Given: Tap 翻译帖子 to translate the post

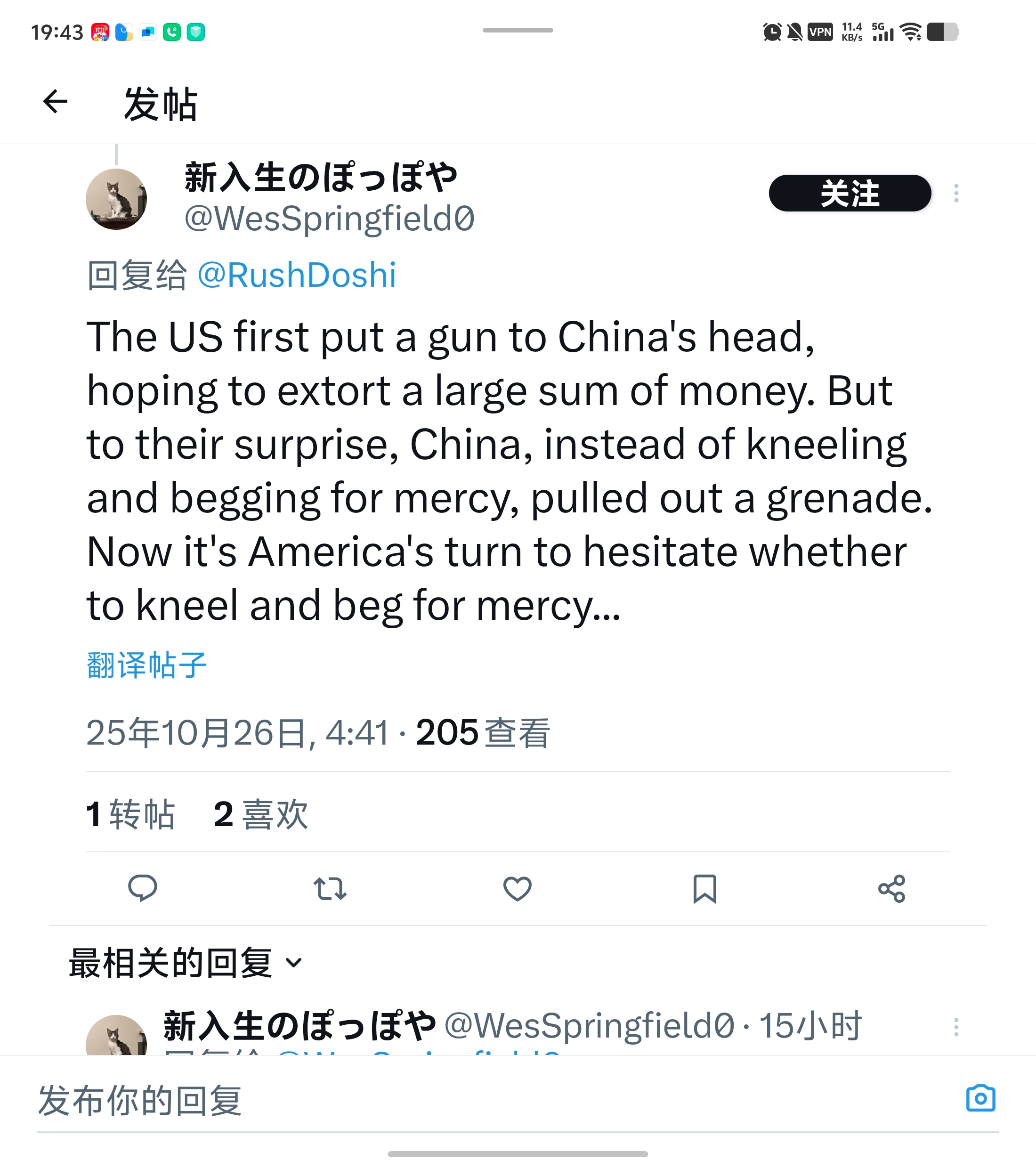Looking at the screenshot, I should click(x=146, y=665).
